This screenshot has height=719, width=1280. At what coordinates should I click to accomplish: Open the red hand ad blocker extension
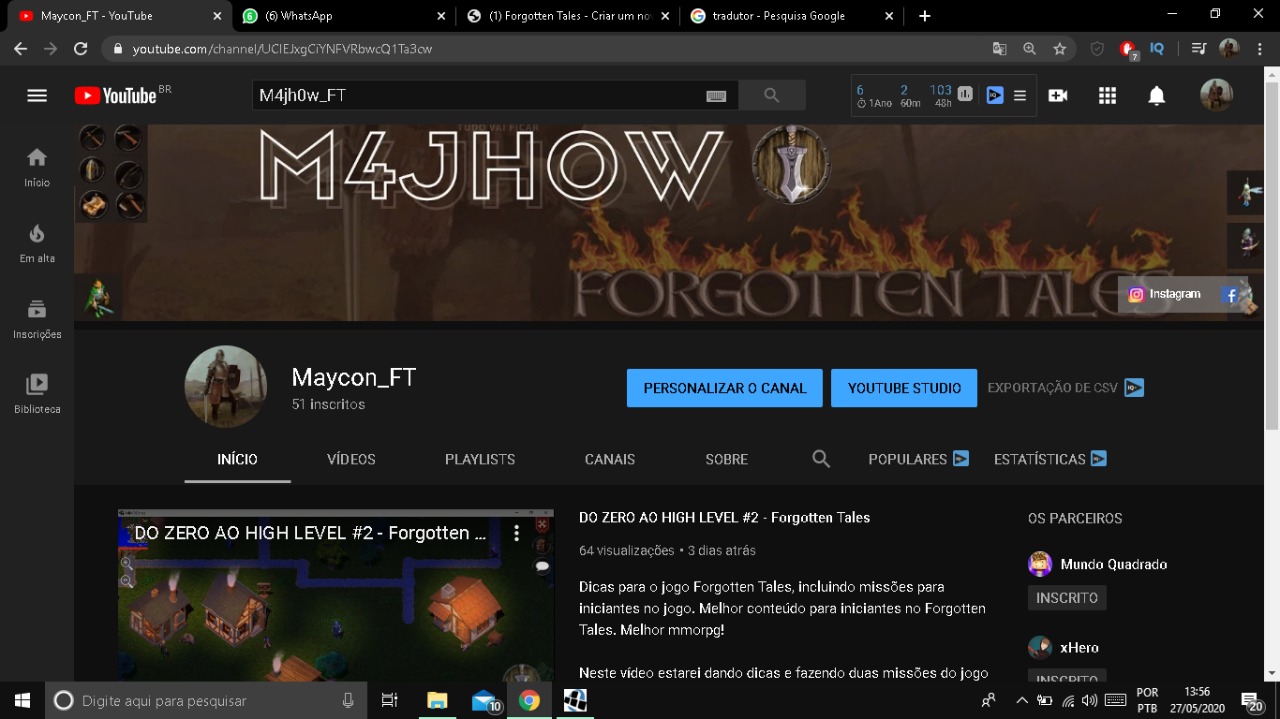point(1128,49)
